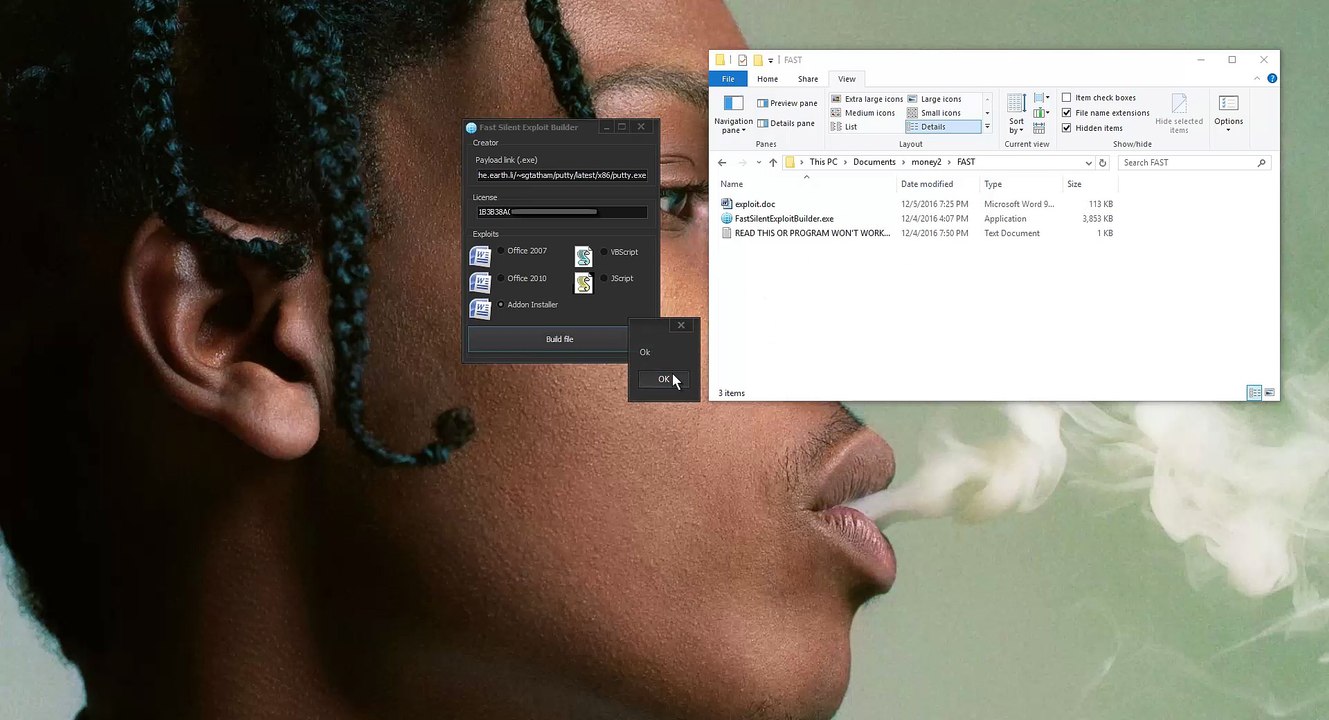Click the FastSilentExploitBuilder.exe globe icon

tap(727, 218)
